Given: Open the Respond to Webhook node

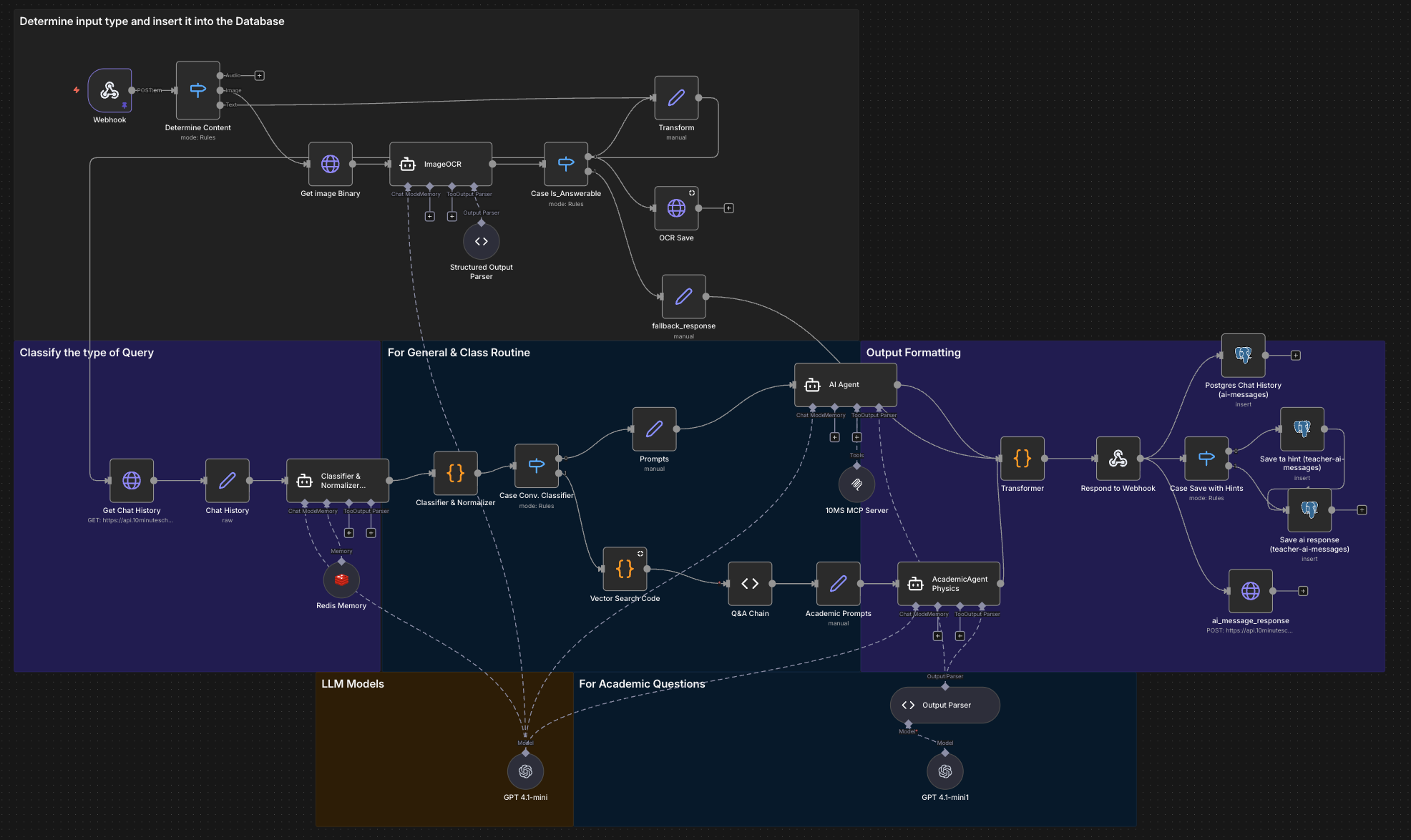Looking at the screenshot, I should click(1118, 459).
